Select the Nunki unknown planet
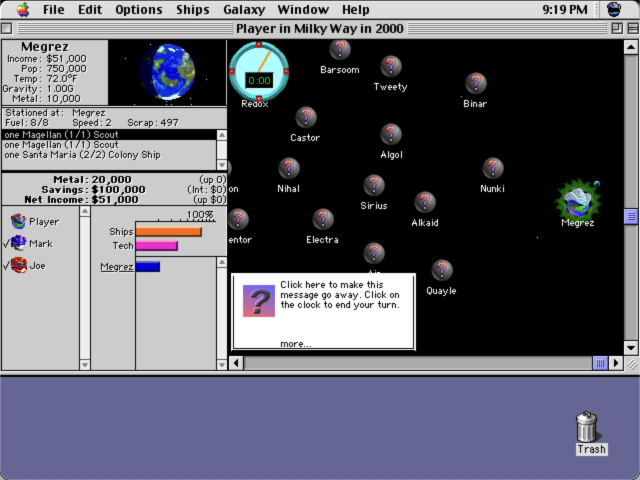Screen dimensions: 640x480 [x=493, y=168]
